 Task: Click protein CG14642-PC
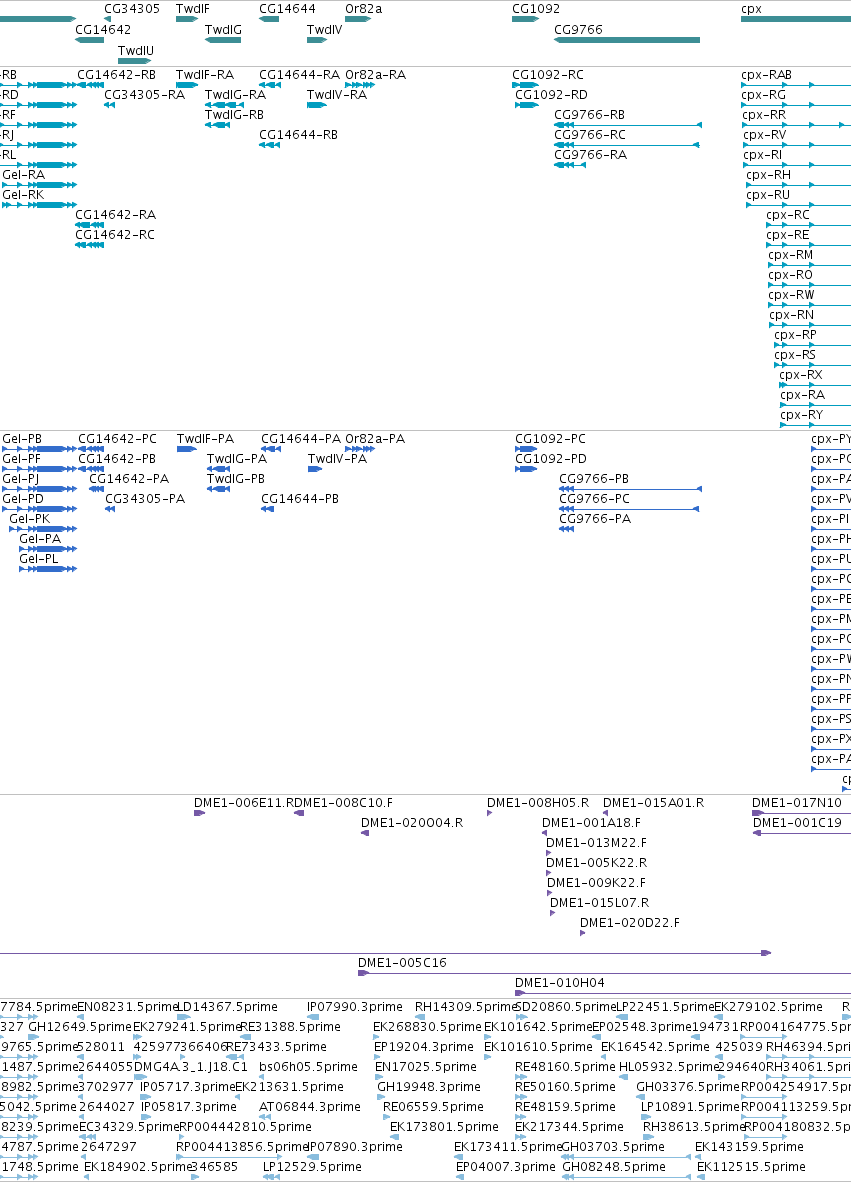pos(118,439)
